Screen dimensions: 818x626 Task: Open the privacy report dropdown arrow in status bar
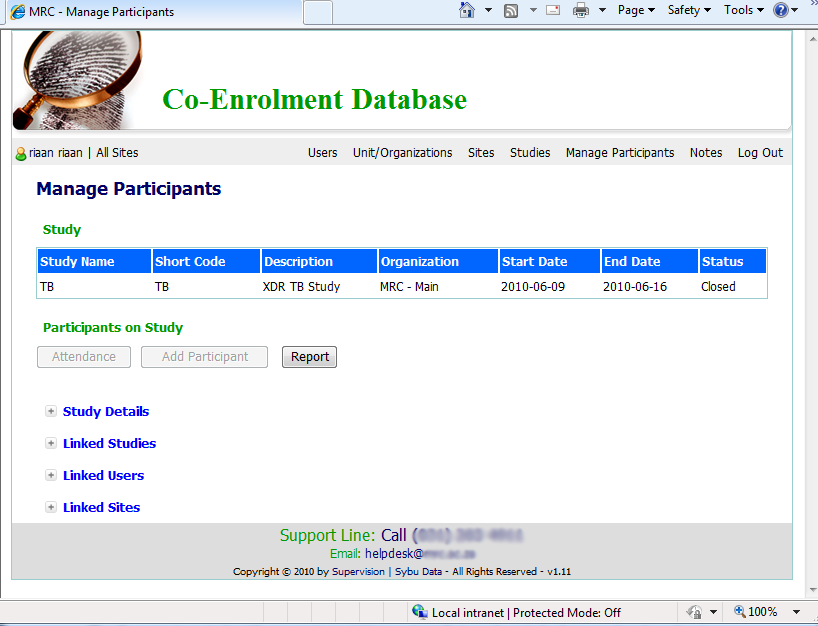pos(713,611)
